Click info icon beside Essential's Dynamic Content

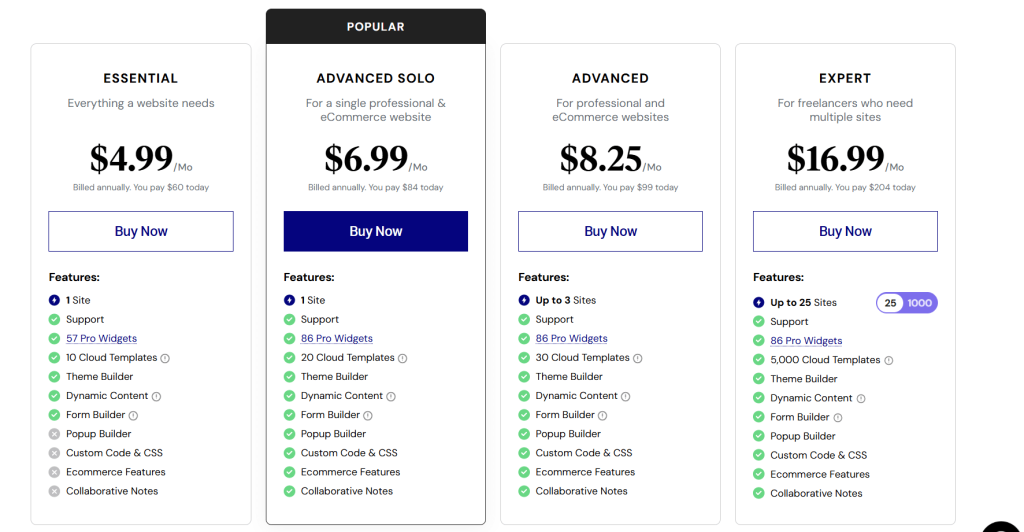156,396
